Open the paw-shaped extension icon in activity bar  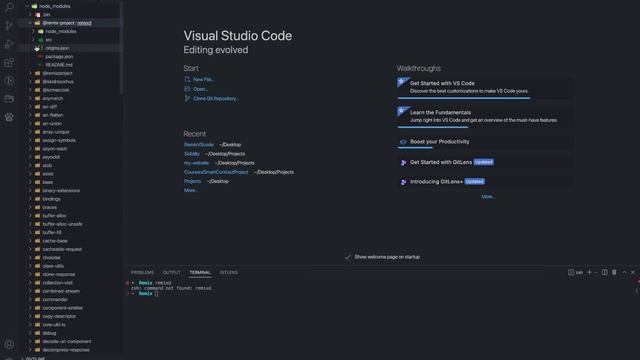(9, 117)
